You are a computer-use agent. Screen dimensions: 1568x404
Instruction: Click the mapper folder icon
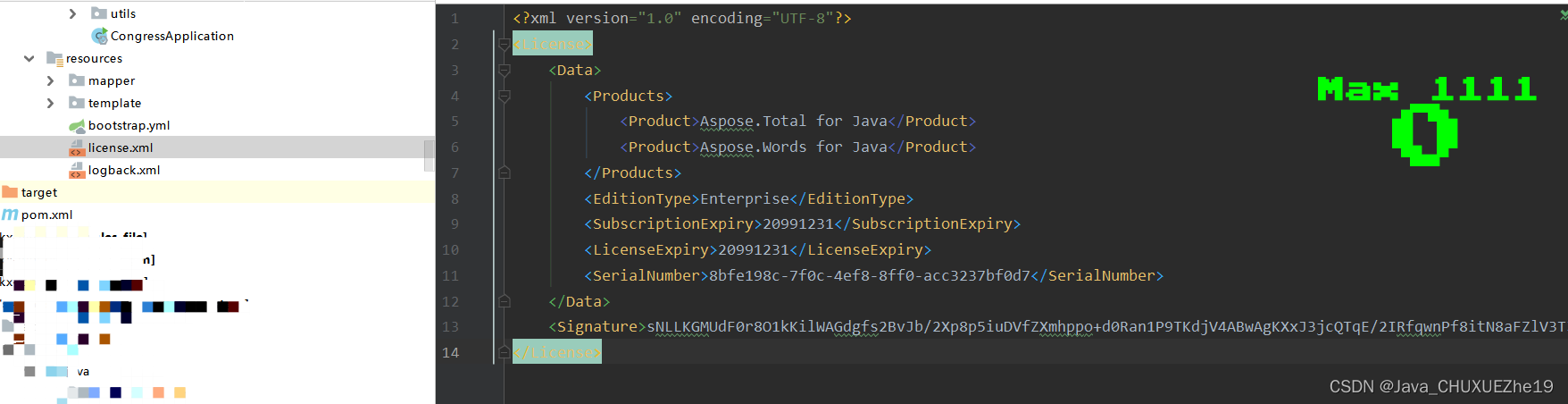point(77,80)
